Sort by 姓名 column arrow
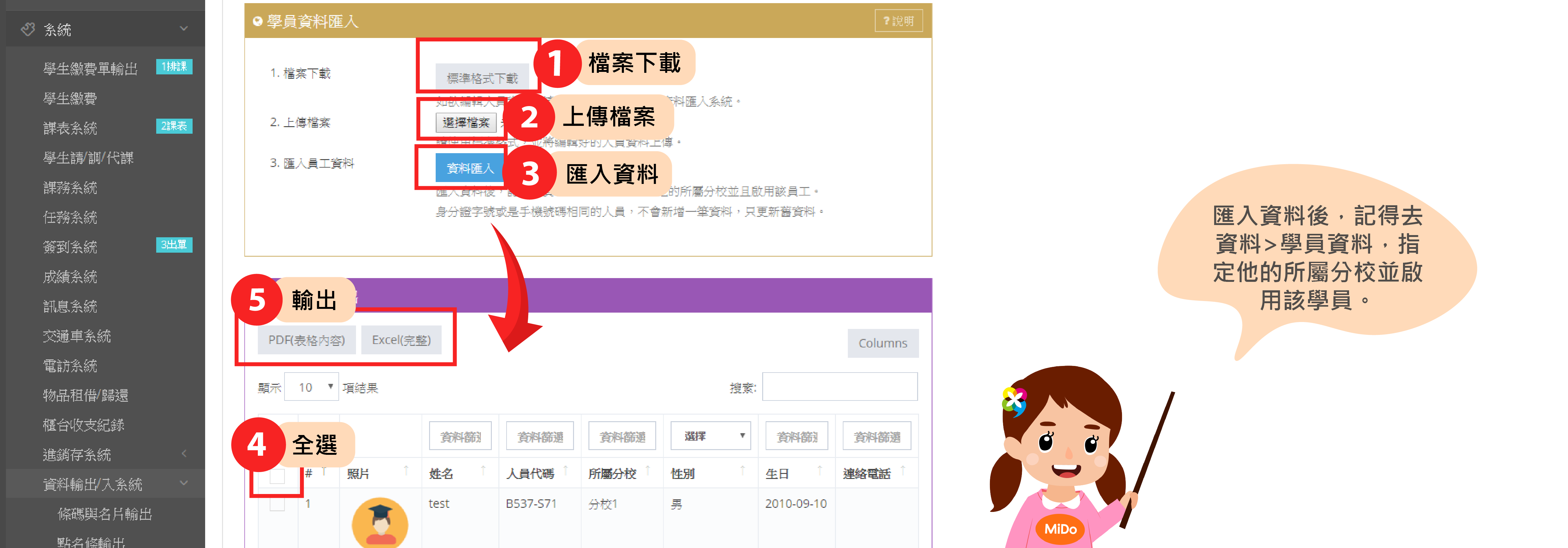1568x548 pixels. 483,471
